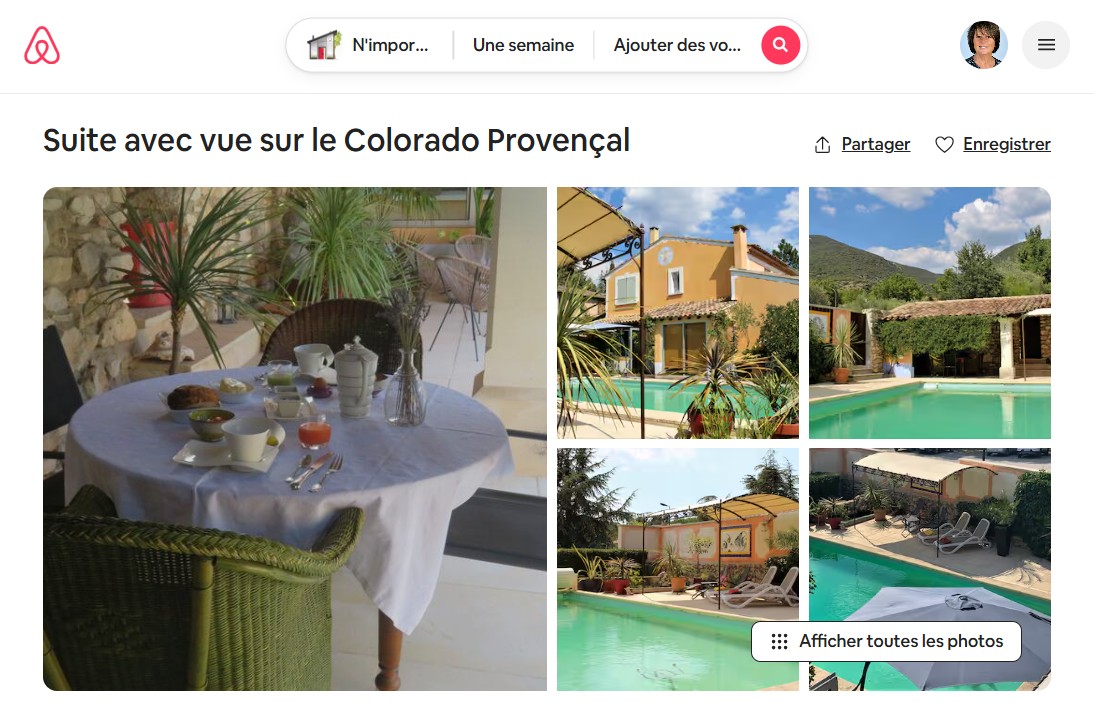
Task: Select the "N'impor..." destination field
Action: point(369,45)
